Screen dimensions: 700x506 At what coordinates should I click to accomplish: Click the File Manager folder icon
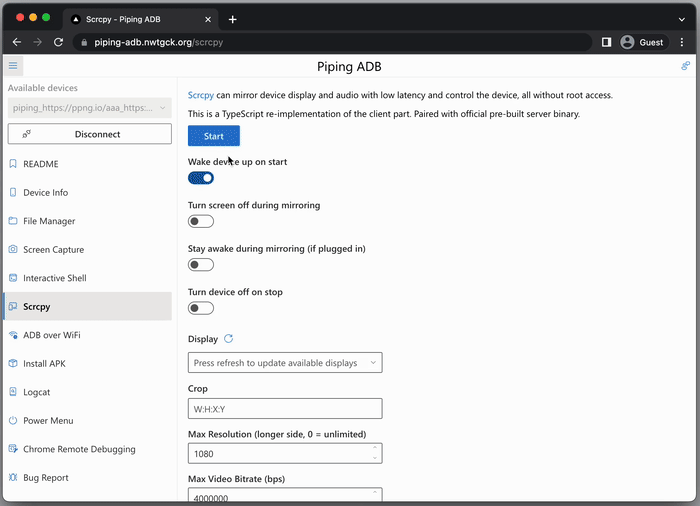13,221
